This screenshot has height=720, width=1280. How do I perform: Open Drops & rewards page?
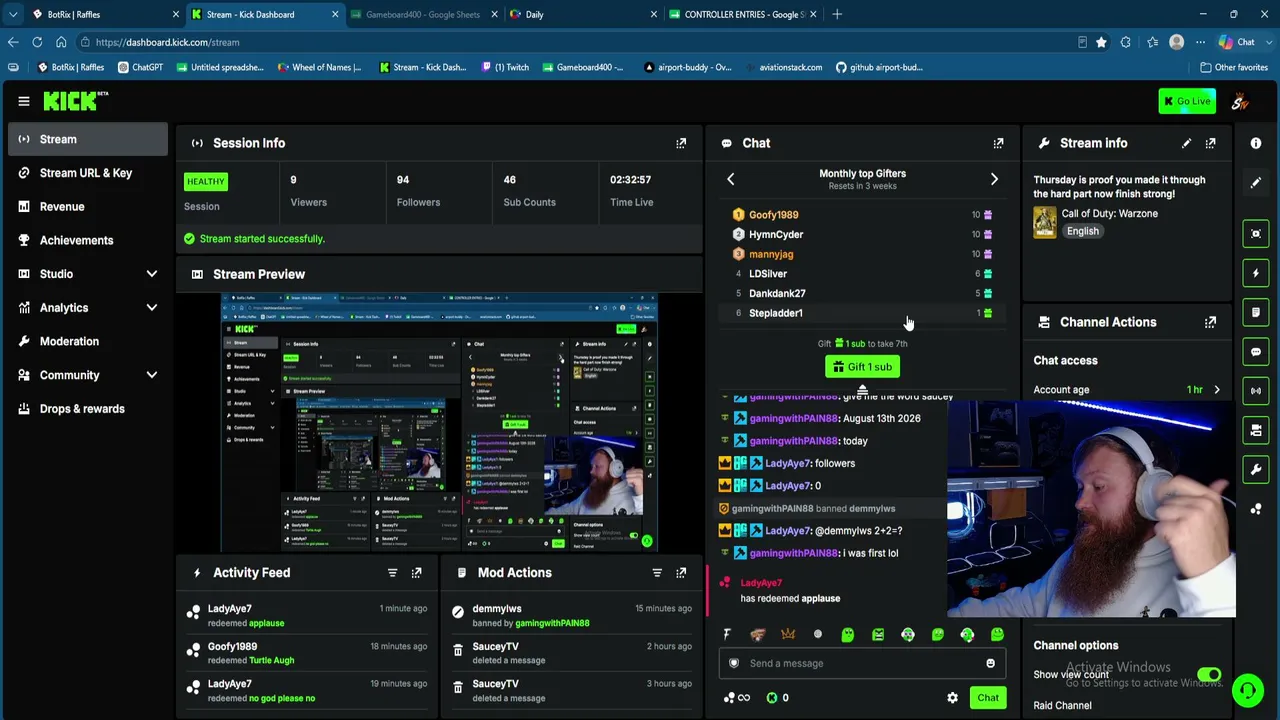click(88, 409)
